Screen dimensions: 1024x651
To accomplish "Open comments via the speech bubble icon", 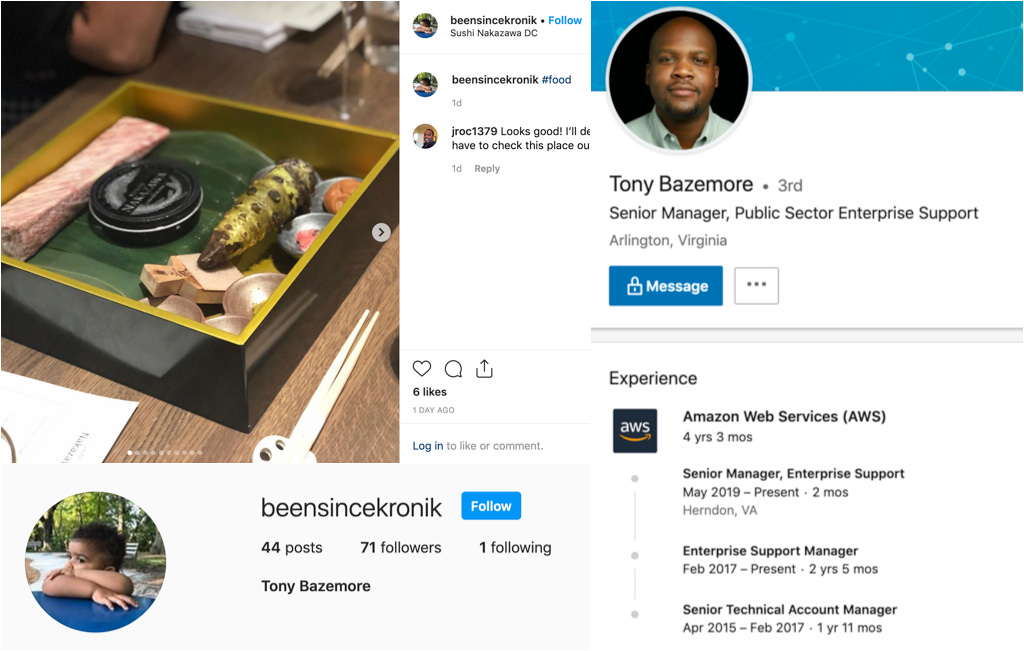I will [x=453, y=369].
